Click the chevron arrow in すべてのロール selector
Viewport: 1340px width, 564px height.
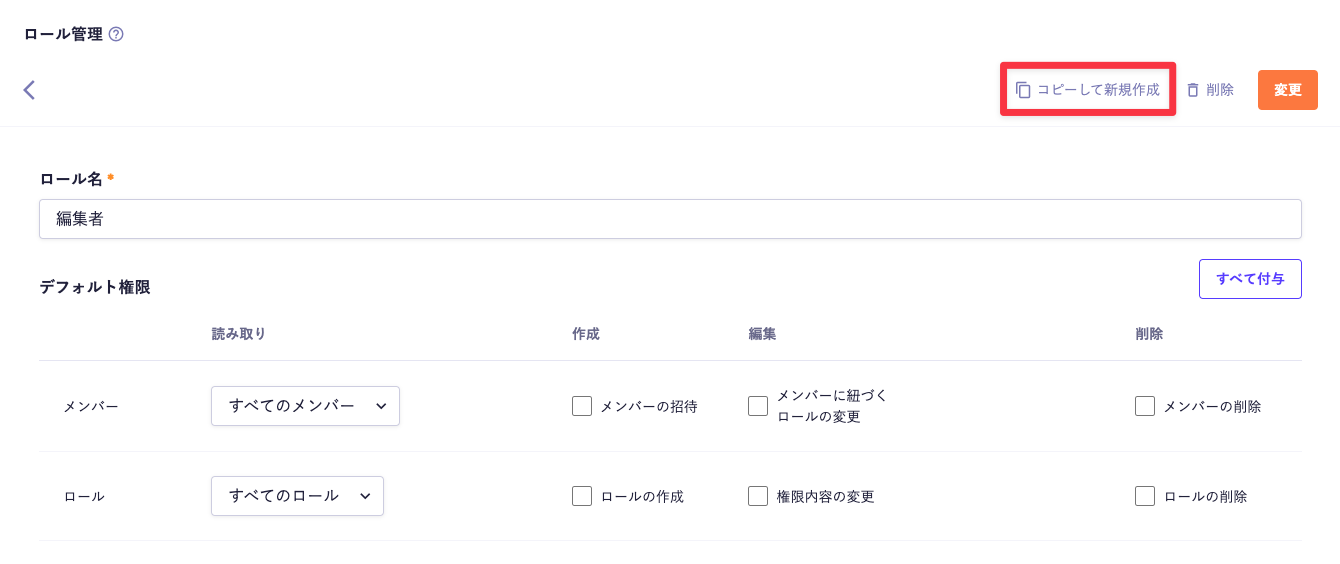click(x=365, y=496)
